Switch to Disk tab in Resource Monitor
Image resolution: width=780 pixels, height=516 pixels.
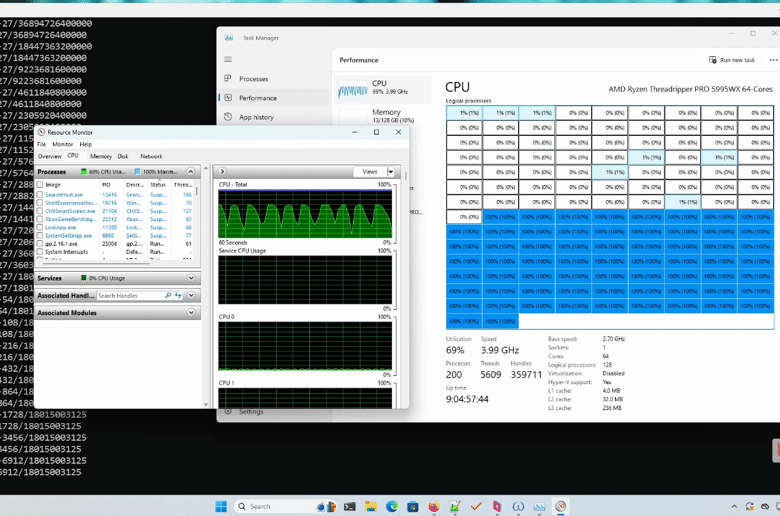click(123, 156)
